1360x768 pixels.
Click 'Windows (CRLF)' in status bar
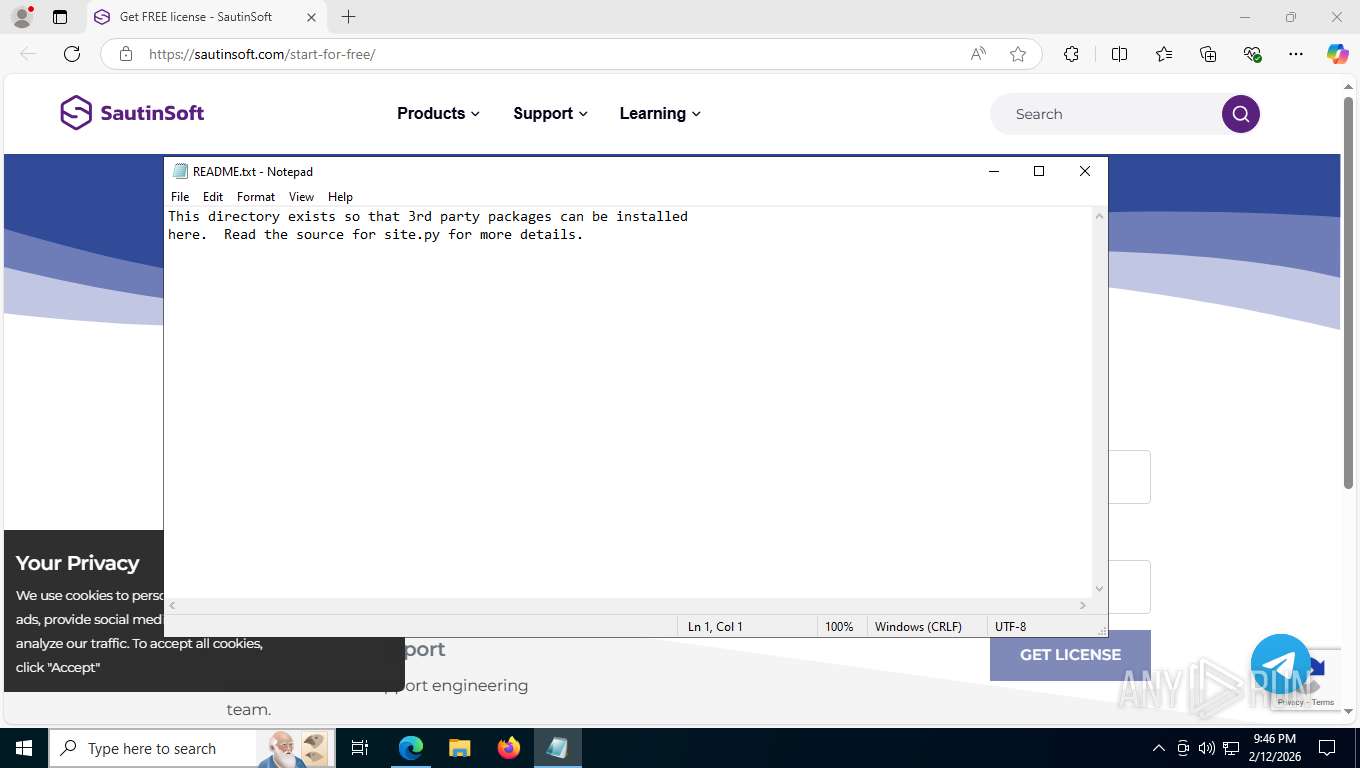tap(918, 627)
